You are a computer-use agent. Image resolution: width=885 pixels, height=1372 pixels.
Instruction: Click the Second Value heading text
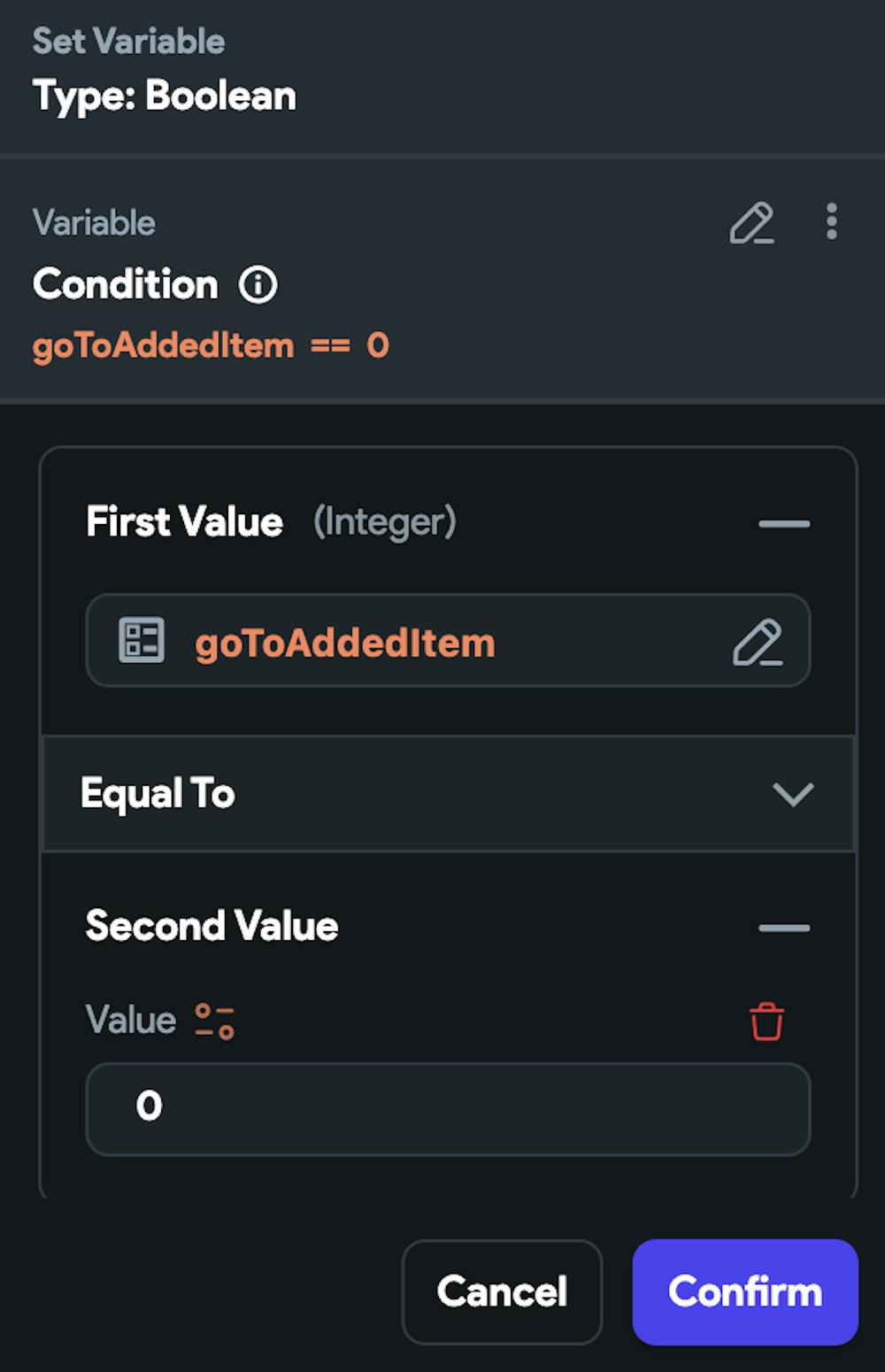coord(212,926)
